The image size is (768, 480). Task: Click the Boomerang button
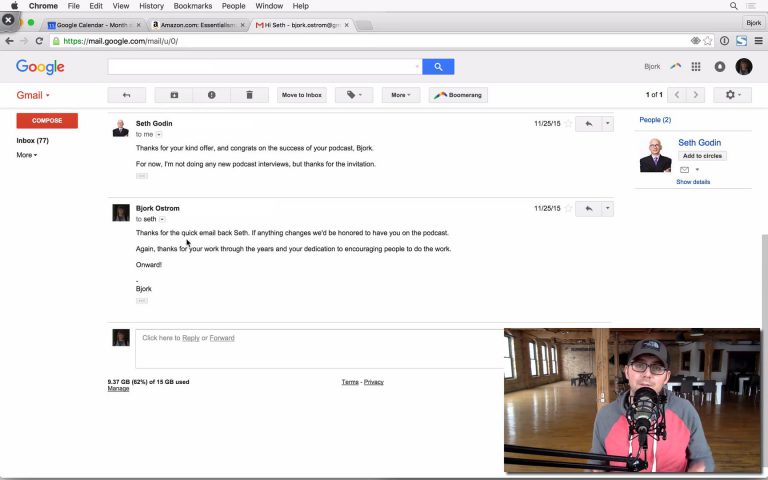click(458, 95)
